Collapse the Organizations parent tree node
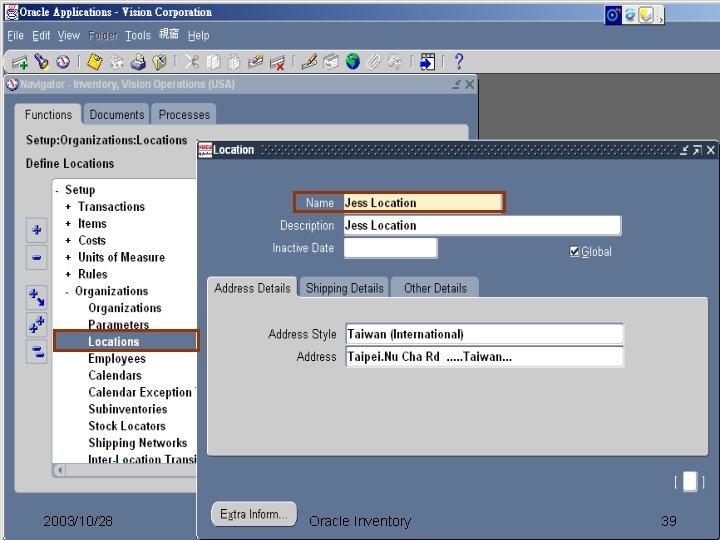The width and height of the screenshot is (720, 540). tap(67, 292)
